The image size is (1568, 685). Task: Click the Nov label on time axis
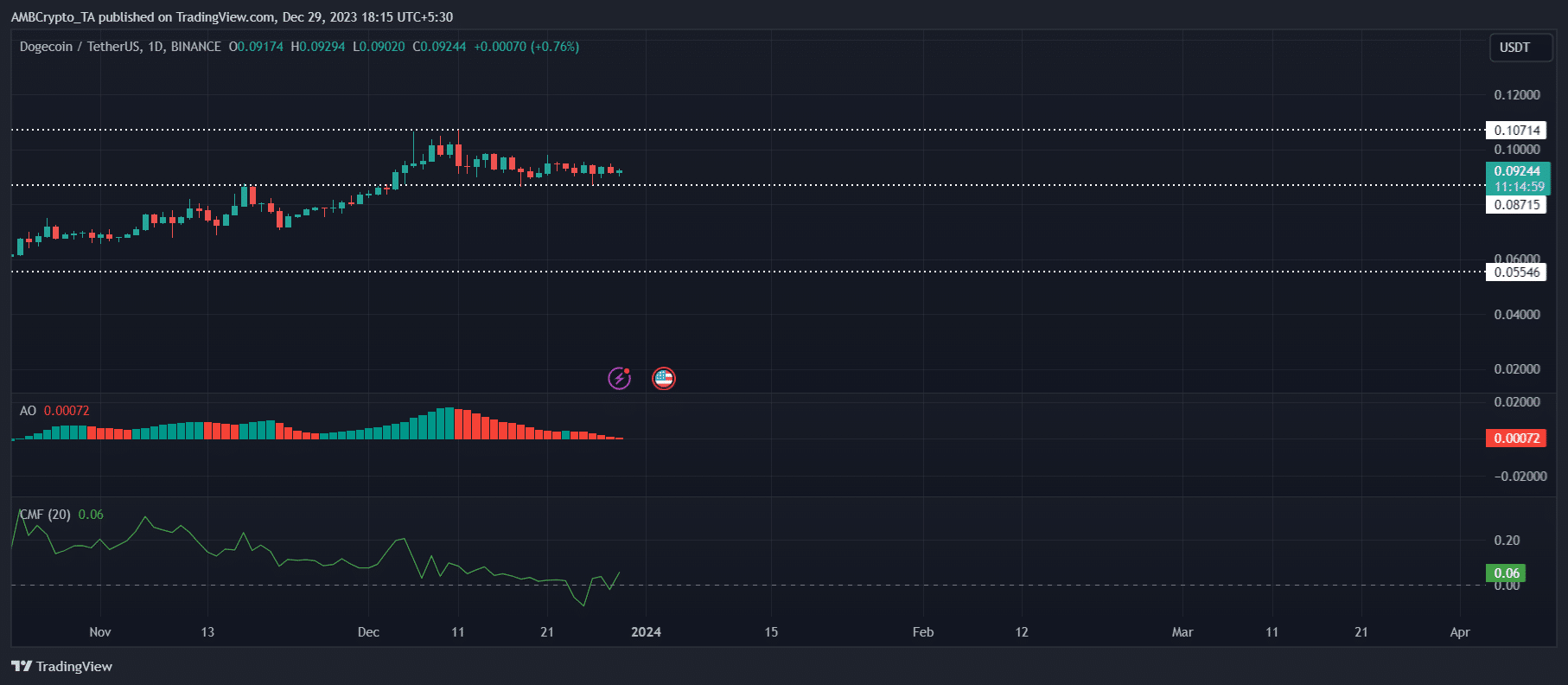point(100,632)
